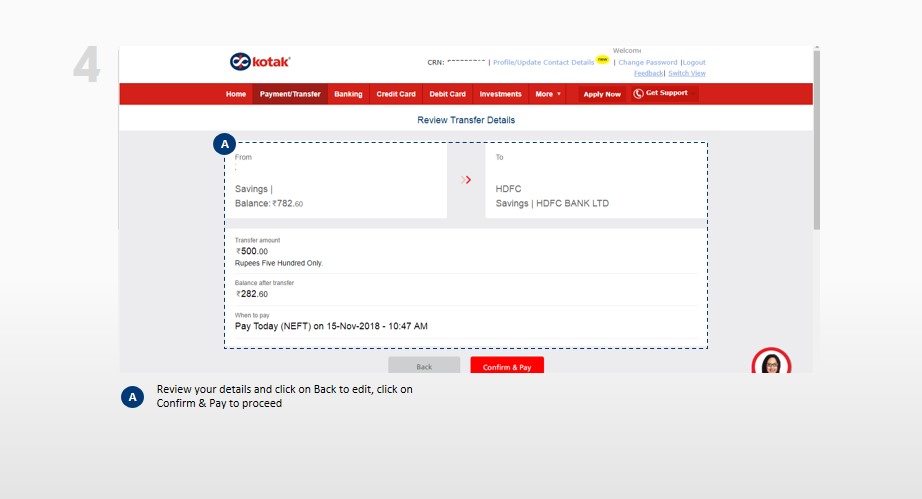This screenshot has height=499, width=922.
Task: Open Profile/Update Contact Details link
Action: coord(543,62)
